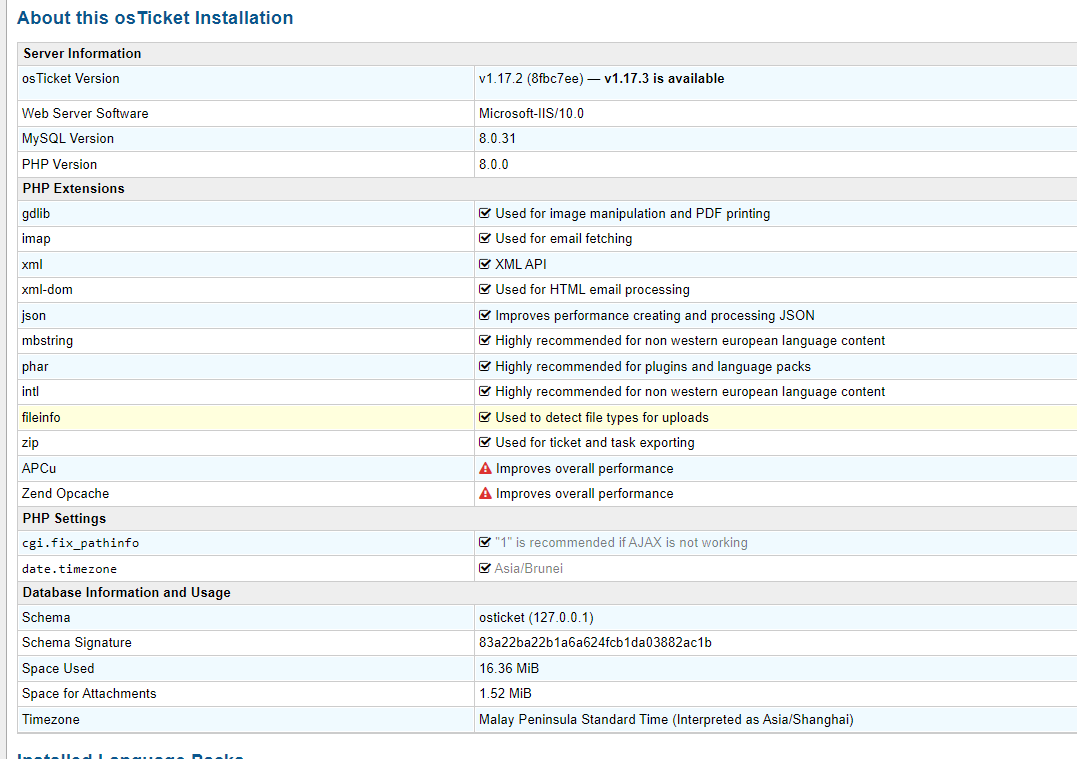The width and height of the screenshot is (1077, 759).
Task: Click the check icon in the zip row
Action: pos(485,442)
